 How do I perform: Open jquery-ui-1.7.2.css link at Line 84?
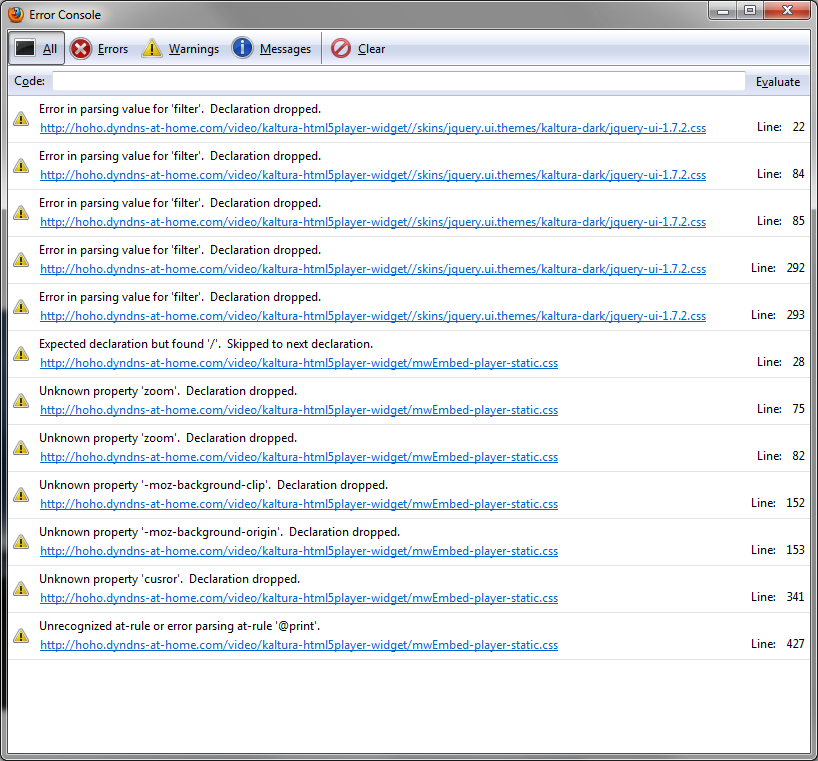click(373, 175)
